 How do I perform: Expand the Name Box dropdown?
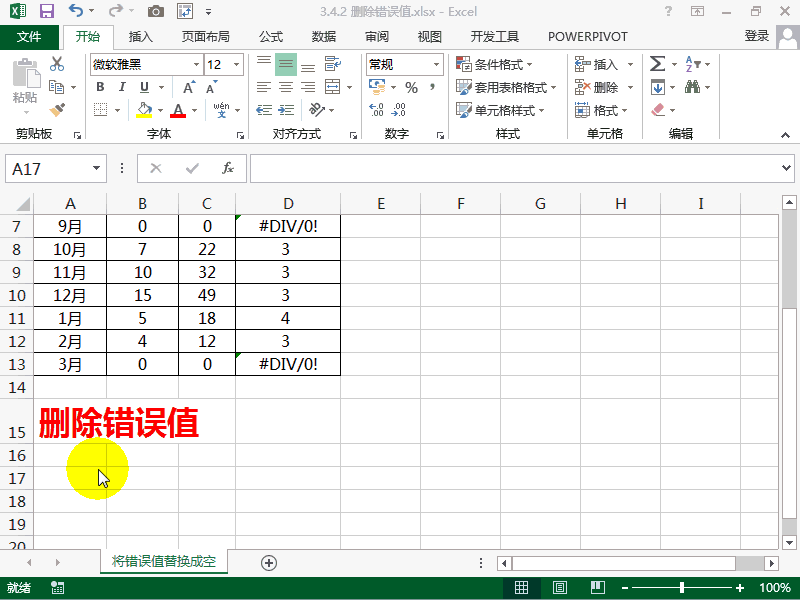coord(96,168)
